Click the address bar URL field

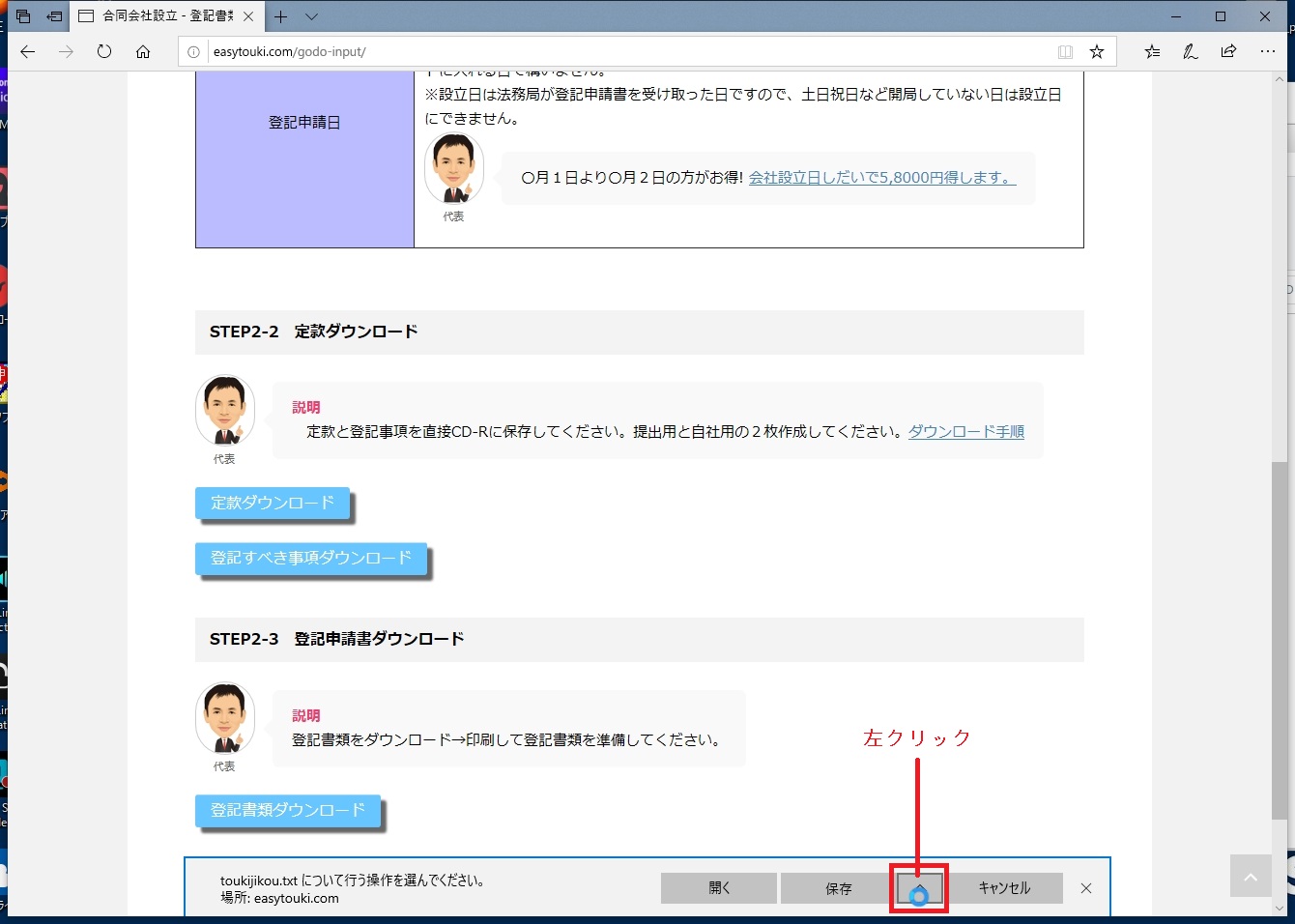(619, 52)
